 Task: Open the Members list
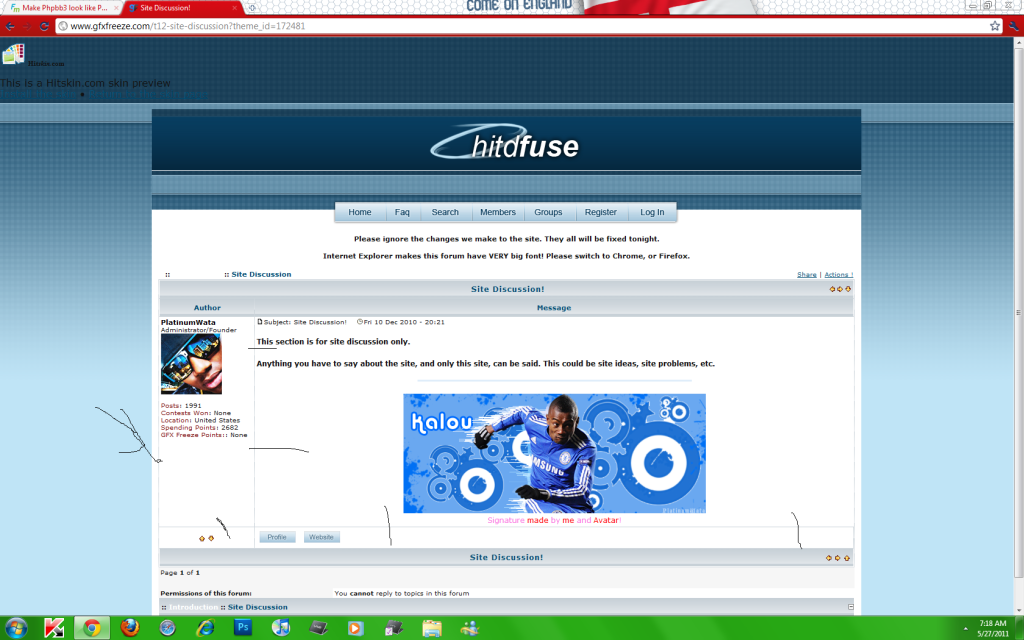[498, 212]
